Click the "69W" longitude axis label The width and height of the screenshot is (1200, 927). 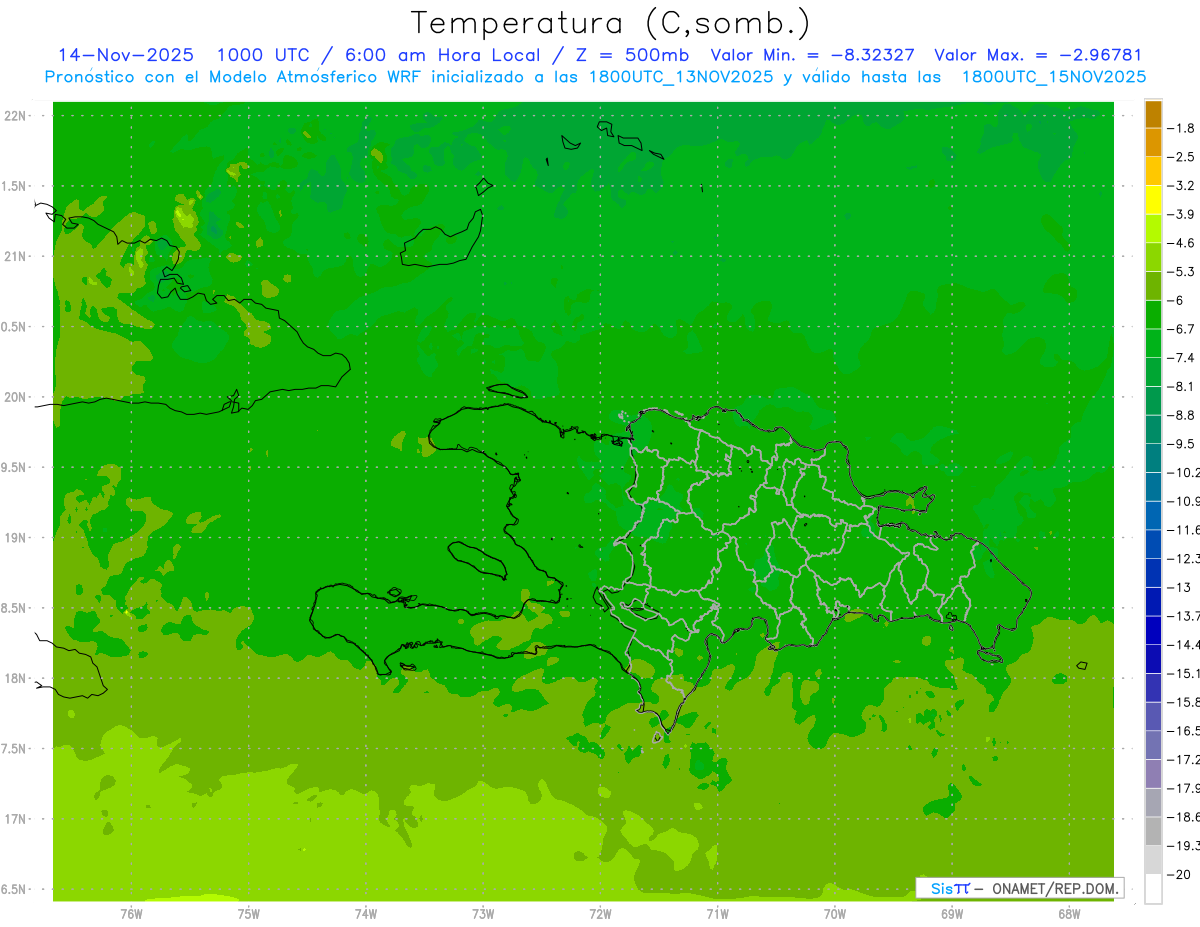[x=952, y=914]
